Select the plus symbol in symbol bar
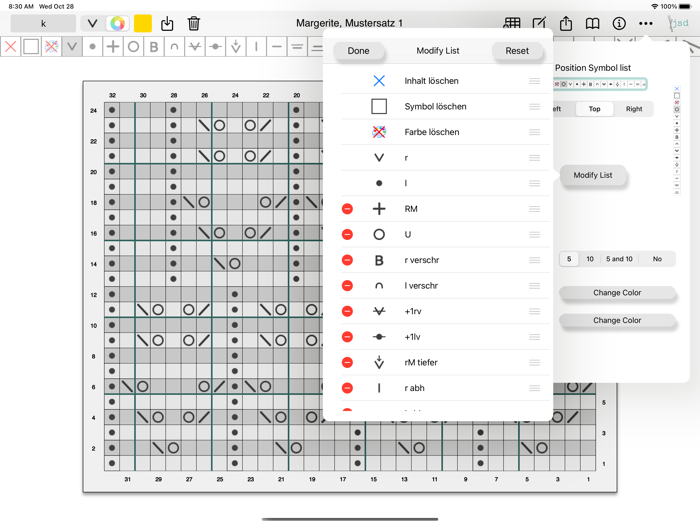This screenshot has height=525, width=700. pyautogui.click(x=113, y=46)
